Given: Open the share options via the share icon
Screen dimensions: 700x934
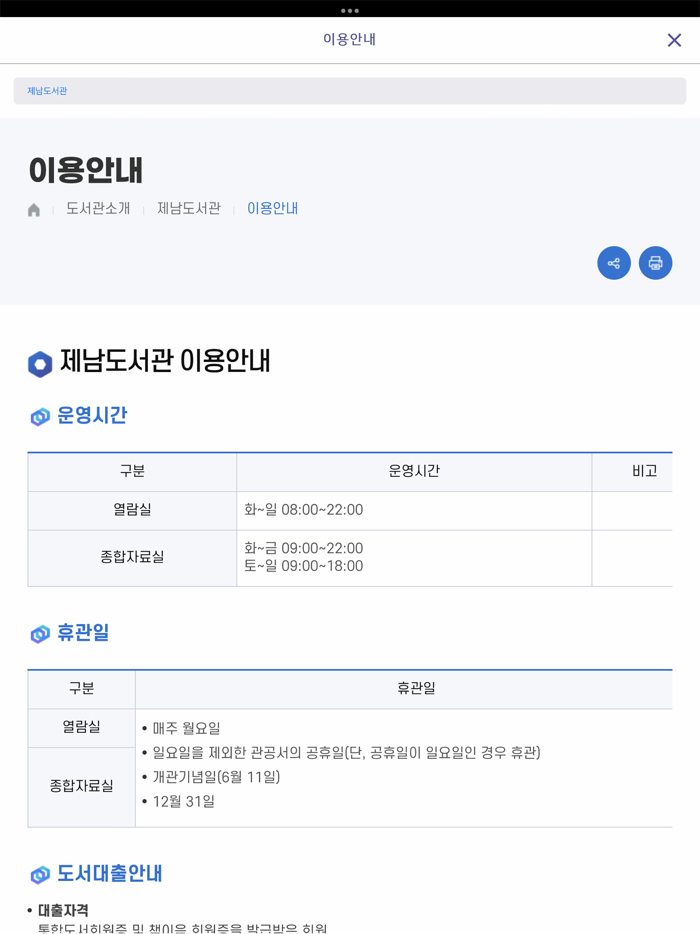Looking at the screenshot, I should pos(614,263).
